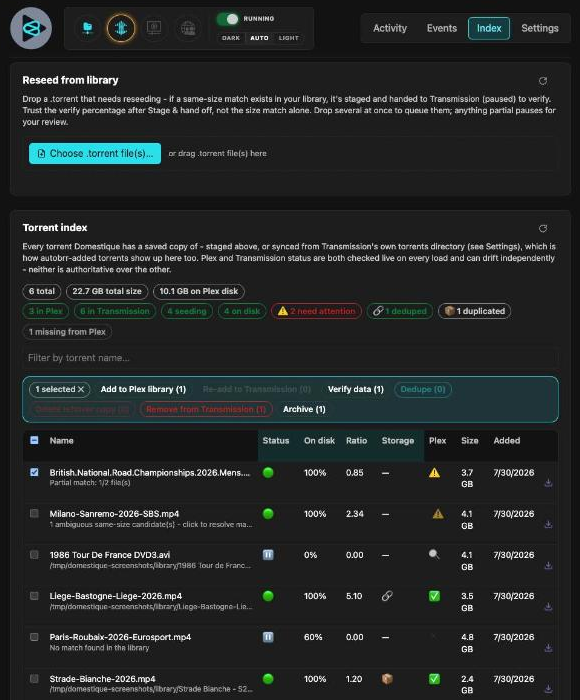The height and width of the screenshot is (700, 580).
Task: Select the monitor stage icon in header
Action: point(154,28)
